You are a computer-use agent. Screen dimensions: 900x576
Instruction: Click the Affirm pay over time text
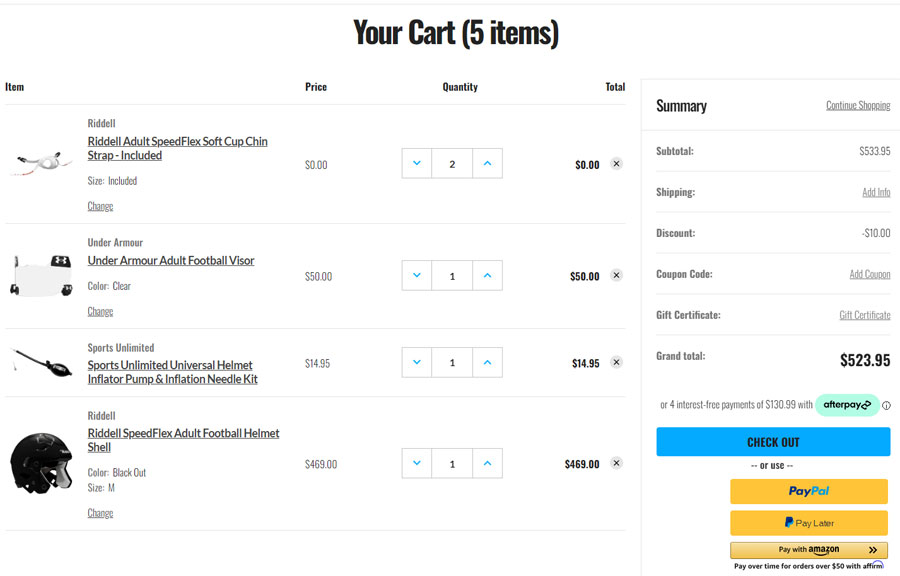point(808,566)
